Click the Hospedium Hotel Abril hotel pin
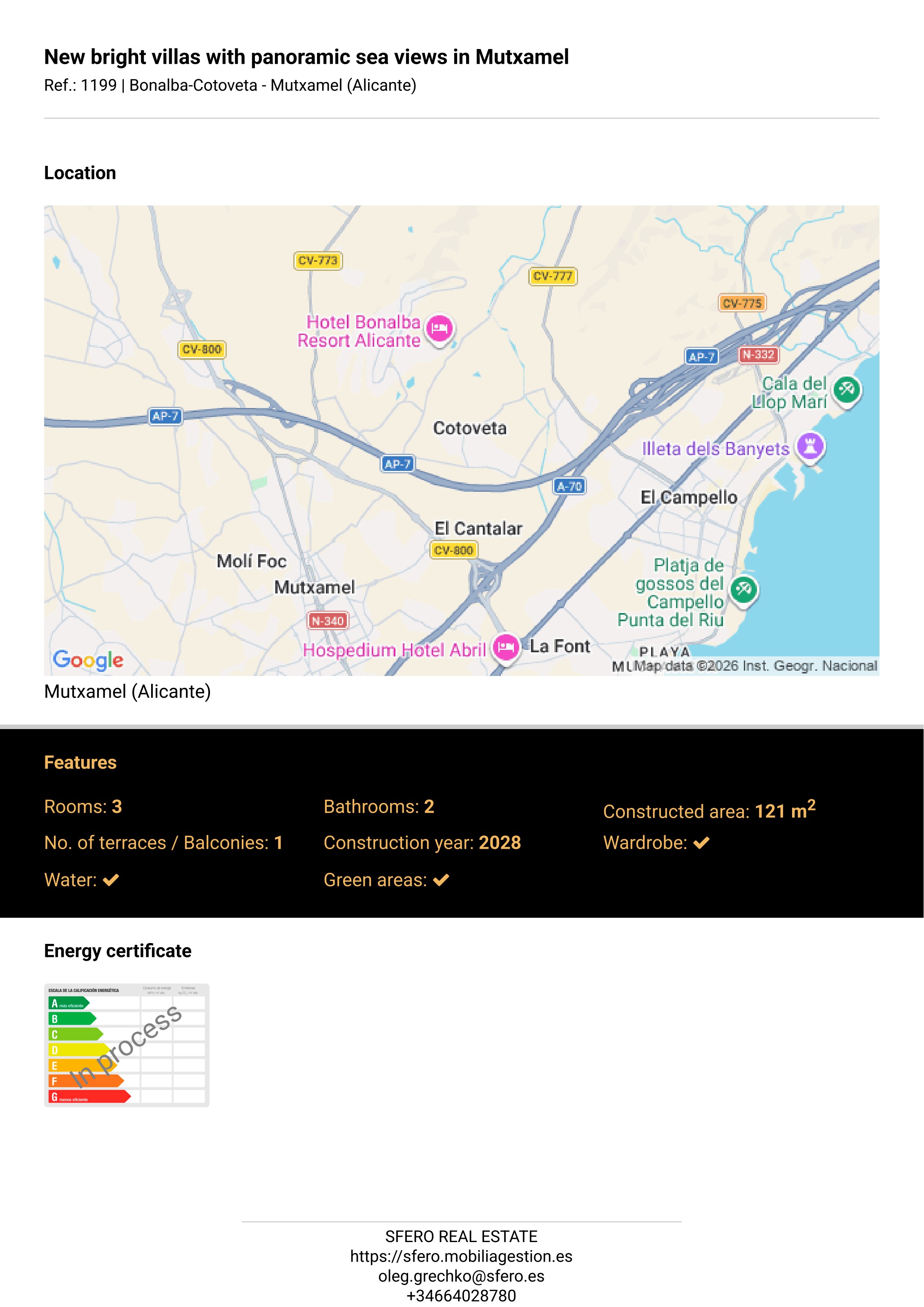Screen dimensions: 924x1307 506,647
